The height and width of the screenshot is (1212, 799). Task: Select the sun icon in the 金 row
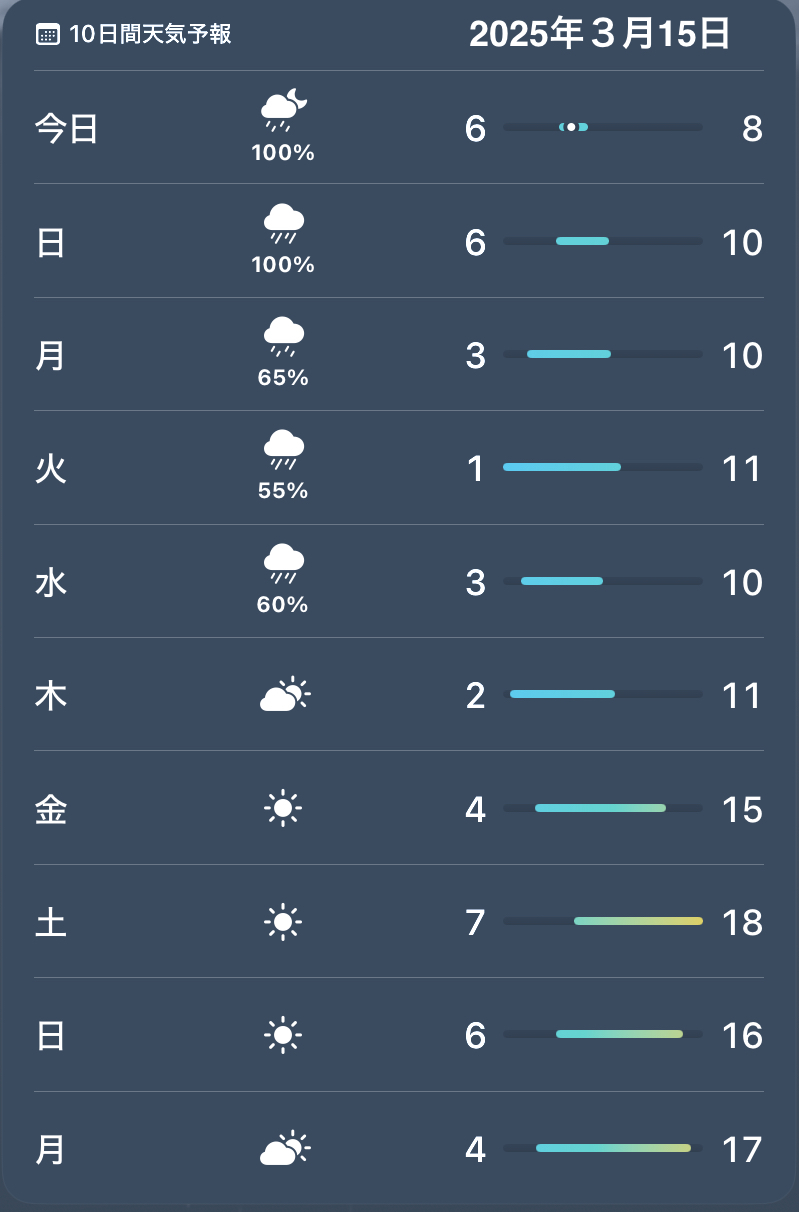[283, 808]
